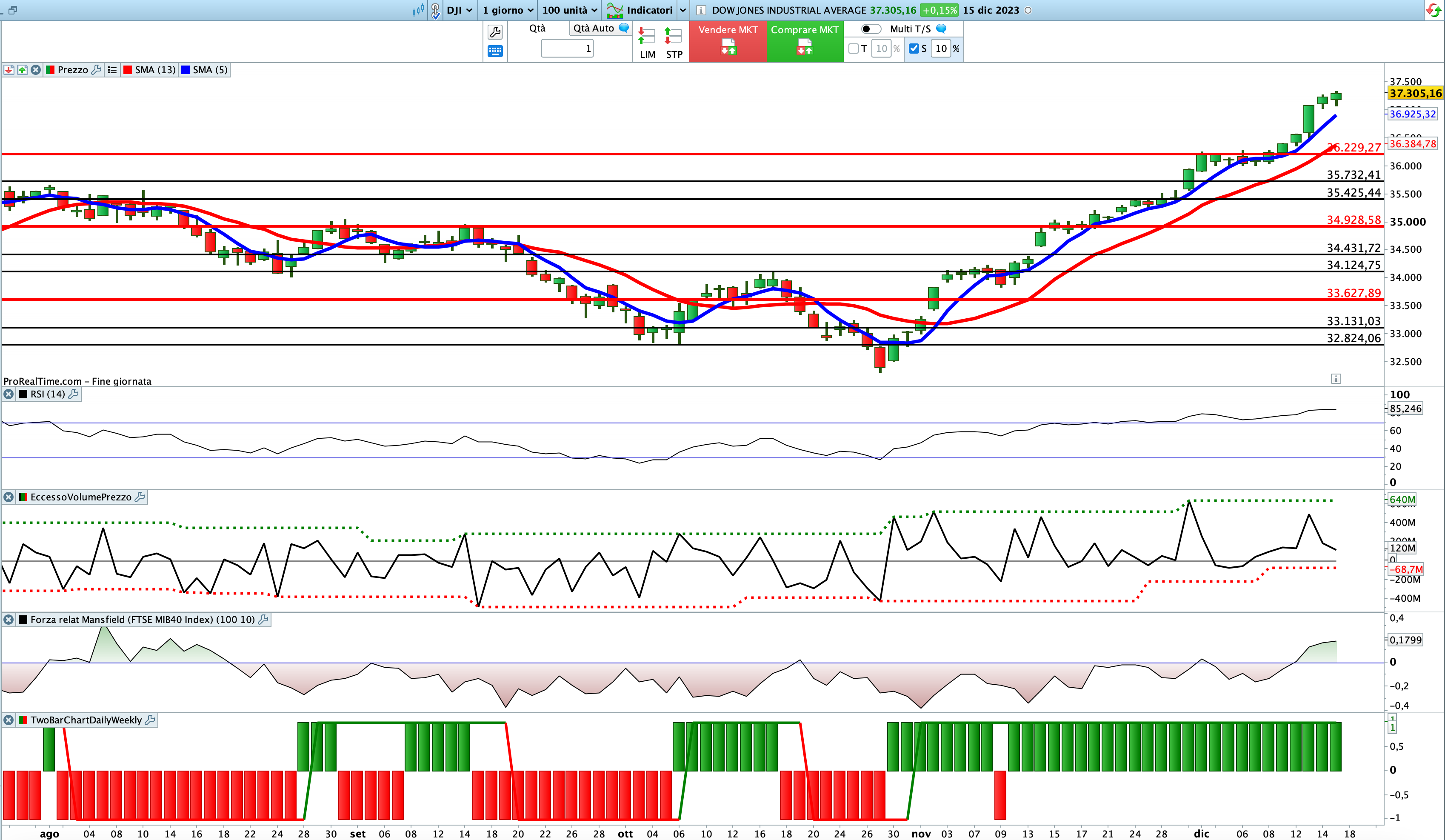The image size is (1445, 840).
Task: Click the Indicatori button
Action: point(650,10)
